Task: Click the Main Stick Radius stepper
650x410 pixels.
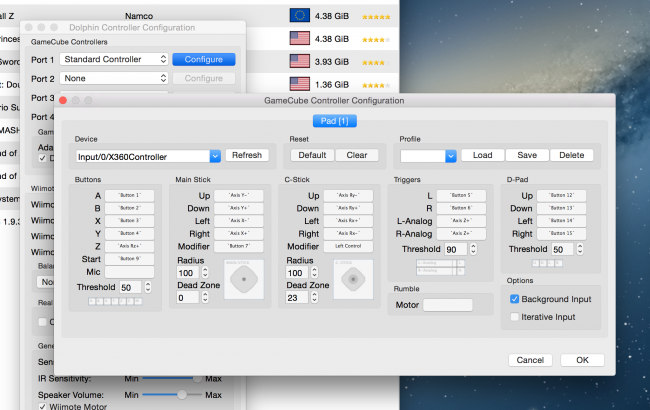Action: [205, 272]
